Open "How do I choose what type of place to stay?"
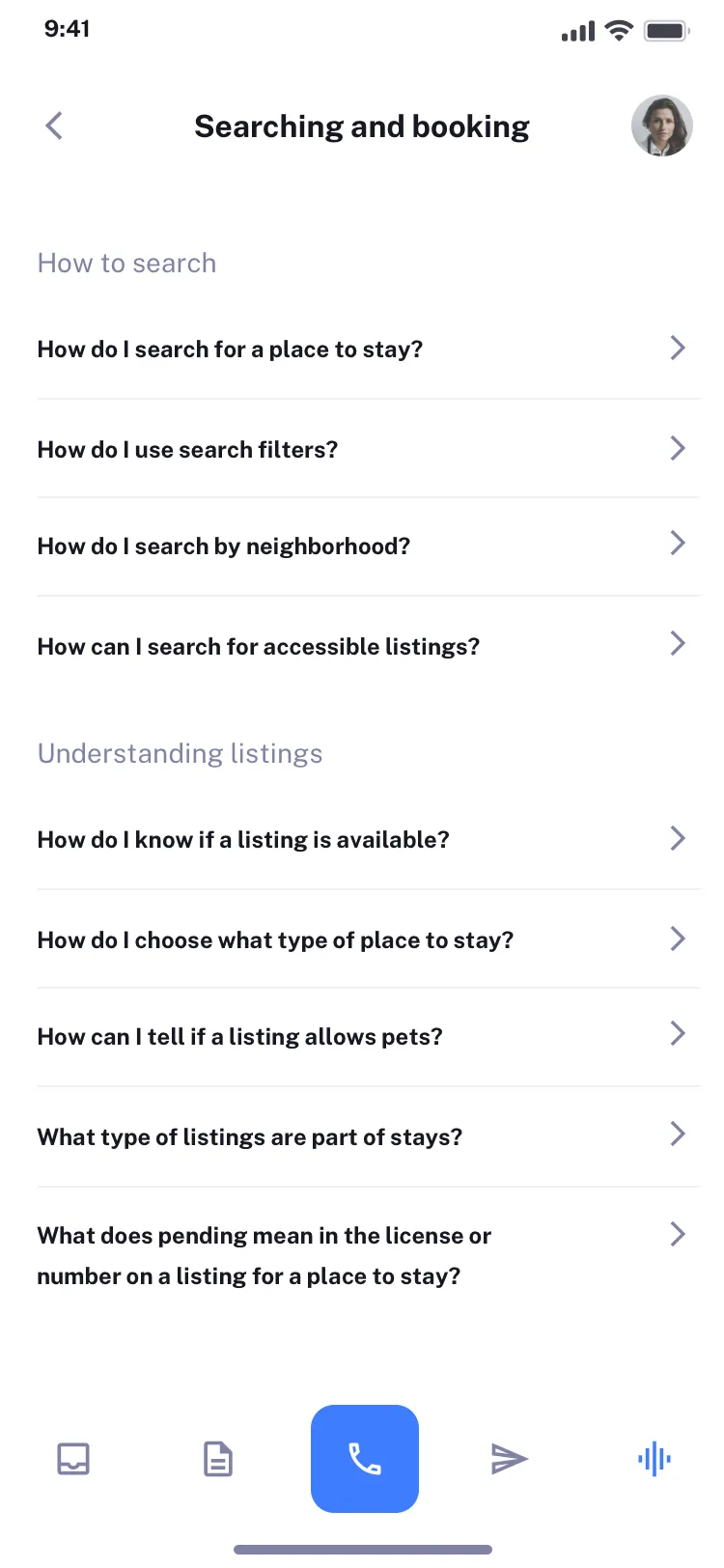This screenshot has width=724, height=1568. [x=275, y=940]
